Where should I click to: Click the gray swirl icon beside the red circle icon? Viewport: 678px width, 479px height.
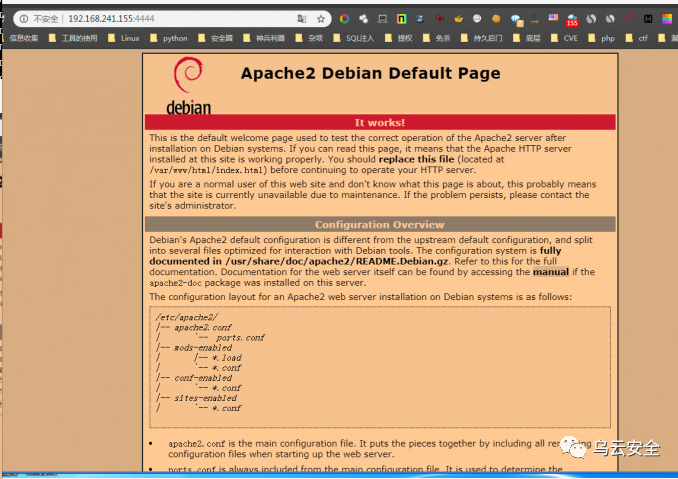(610, 19)
